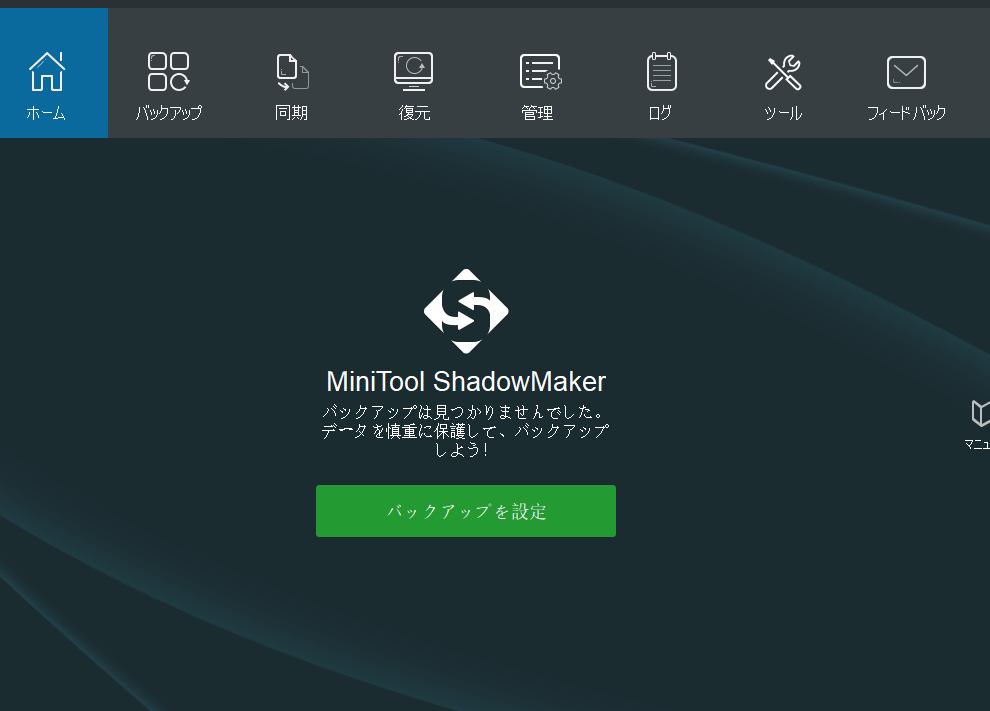This screenshot has height=711, width=990.
Task: Open the バックアップ icon in the top navigation bar
Action: (169, 71)
